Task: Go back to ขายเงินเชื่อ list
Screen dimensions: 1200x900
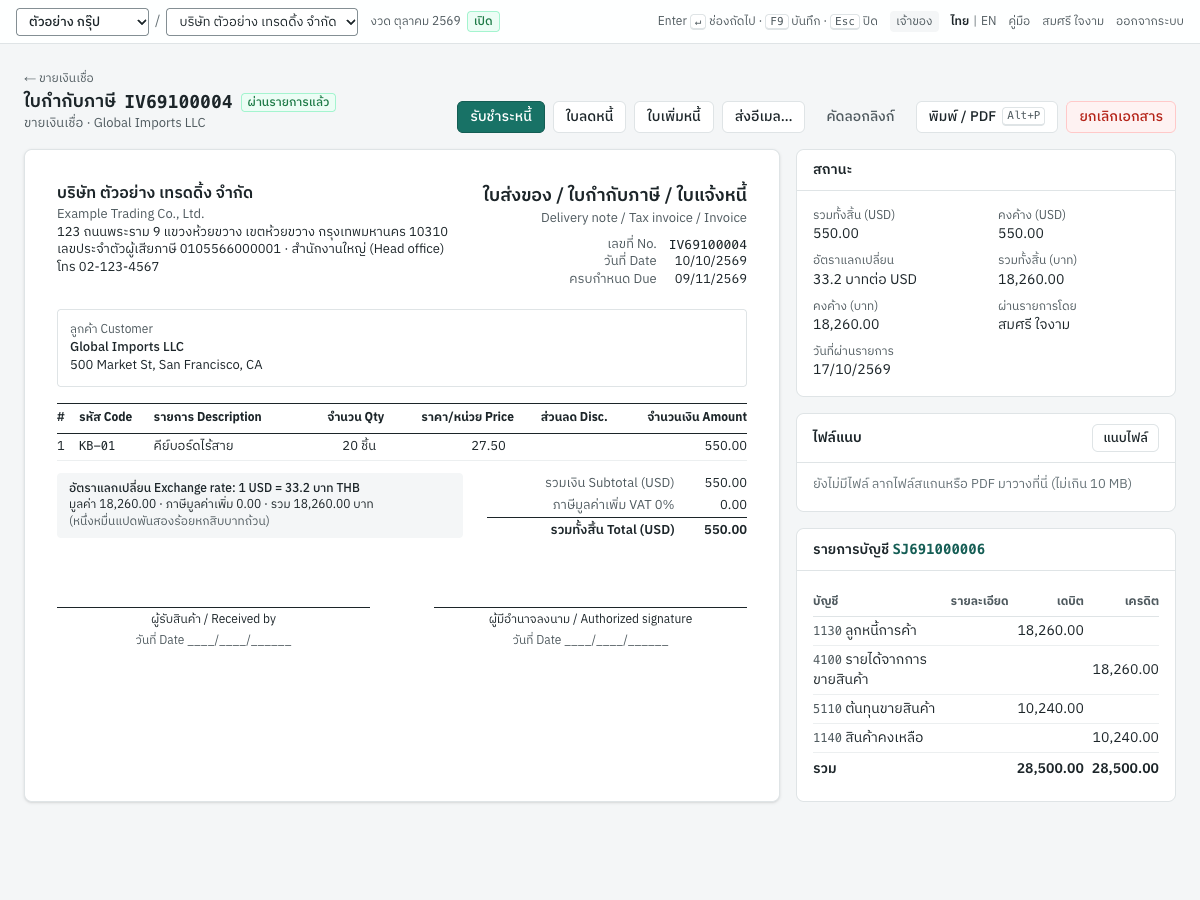Action: (x=59, y=78)
